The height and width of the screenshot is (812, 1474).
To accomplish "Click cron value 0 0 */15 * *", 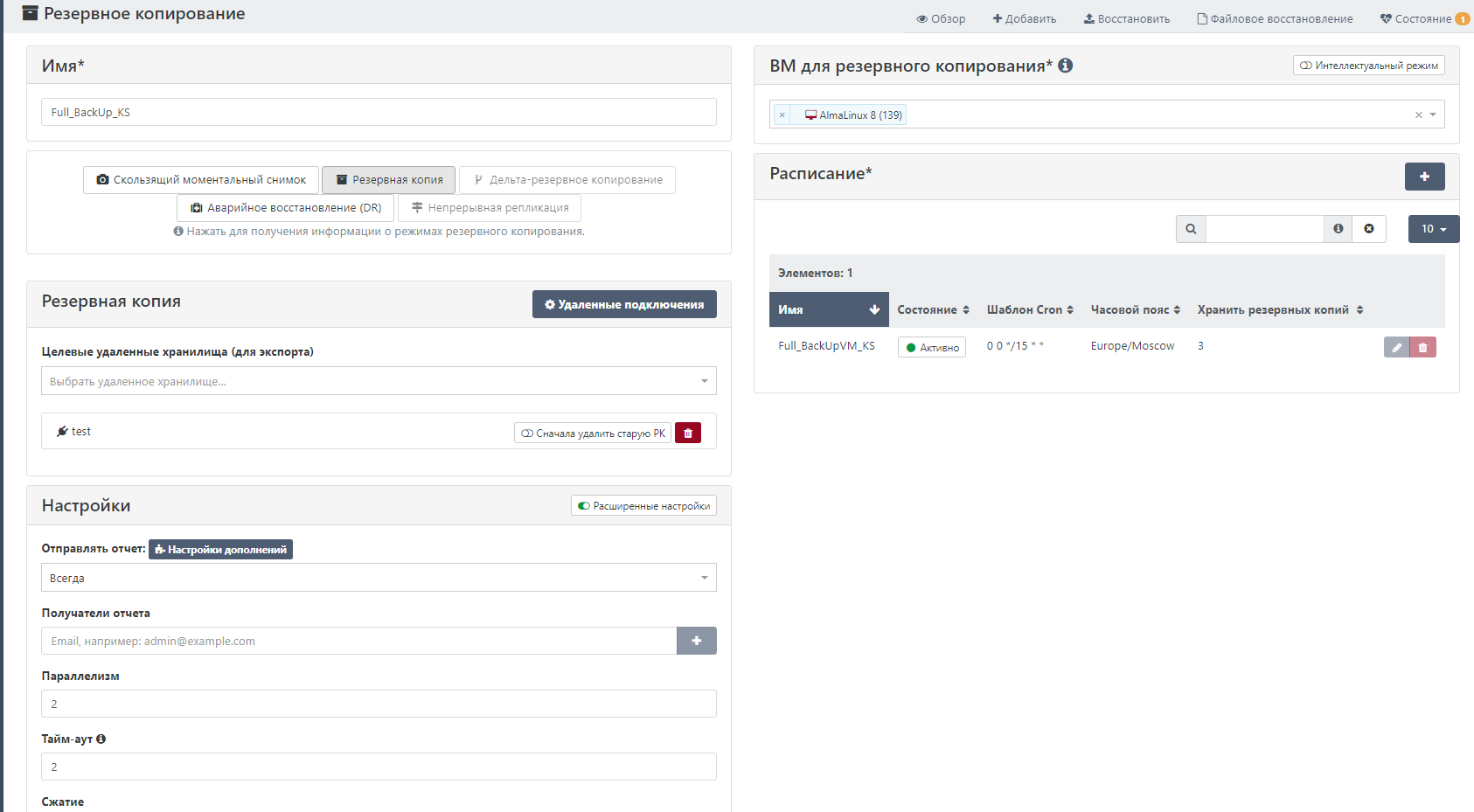I will coord(1015,346).
